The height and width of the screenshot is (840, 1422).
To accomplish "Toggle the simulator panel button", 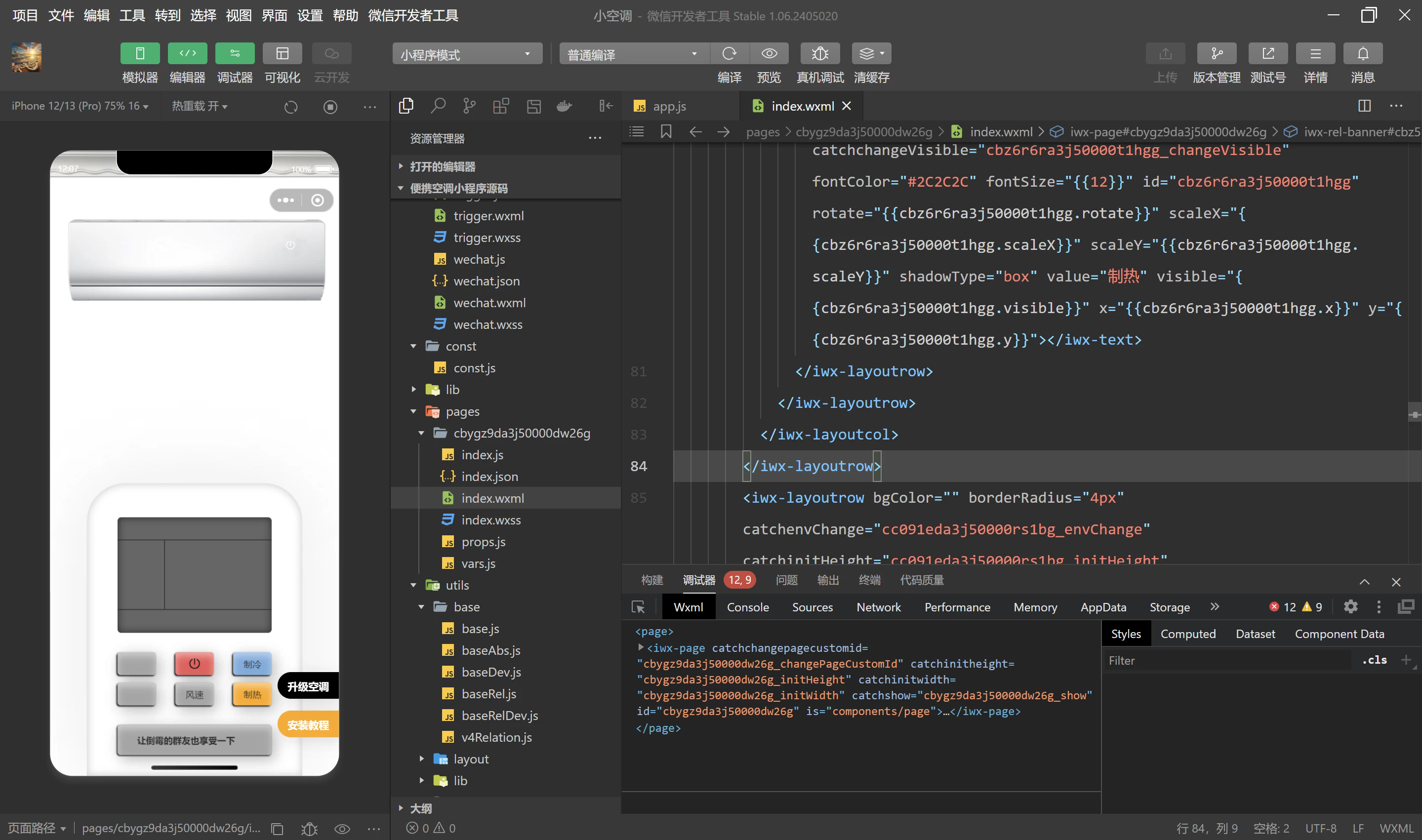I will (x=140, y=54).
